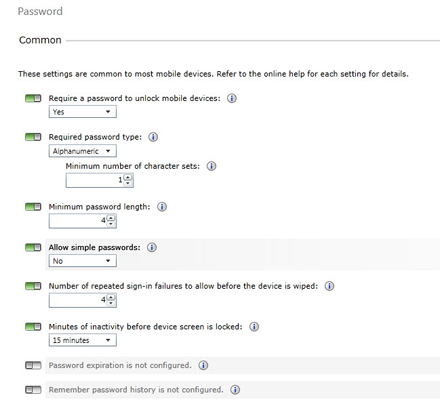Expand the Alphanumeric password type dropdown
Viewport: 440px width, 408px height.
[83, 151]
